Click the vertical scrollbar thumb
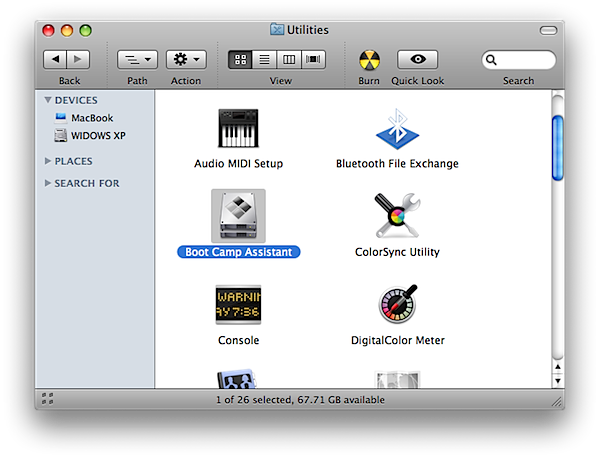Screen dimensions: 600x458 [558, 148]
